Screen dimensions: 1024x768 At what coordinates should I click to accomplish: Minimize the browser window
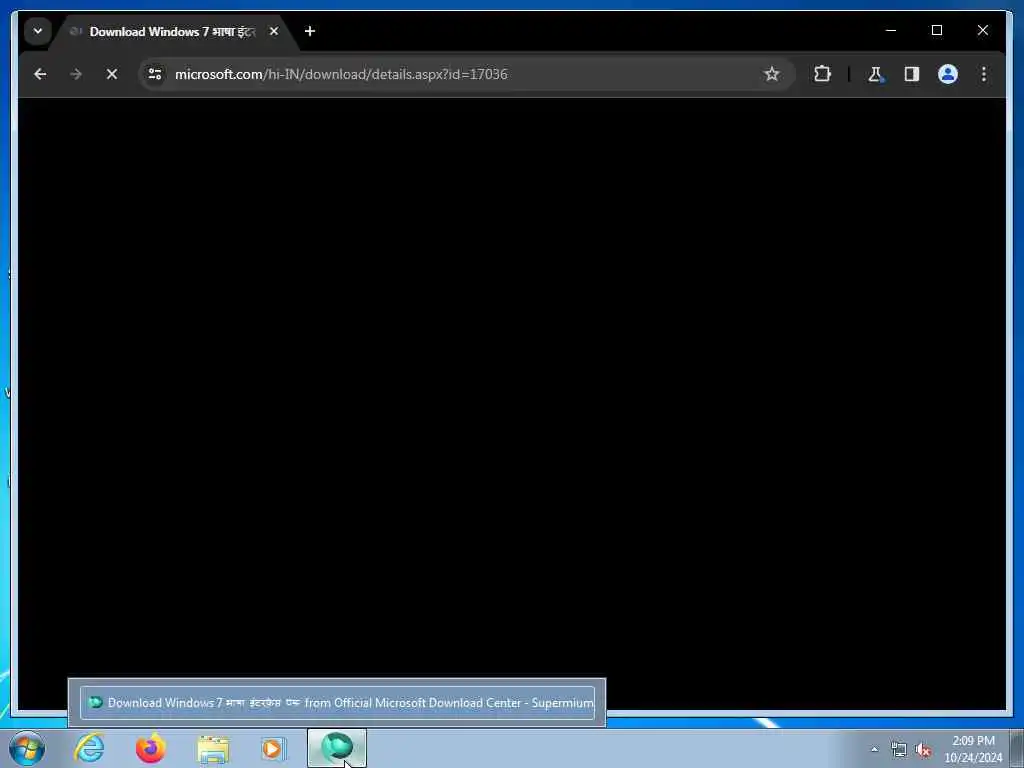891,30
